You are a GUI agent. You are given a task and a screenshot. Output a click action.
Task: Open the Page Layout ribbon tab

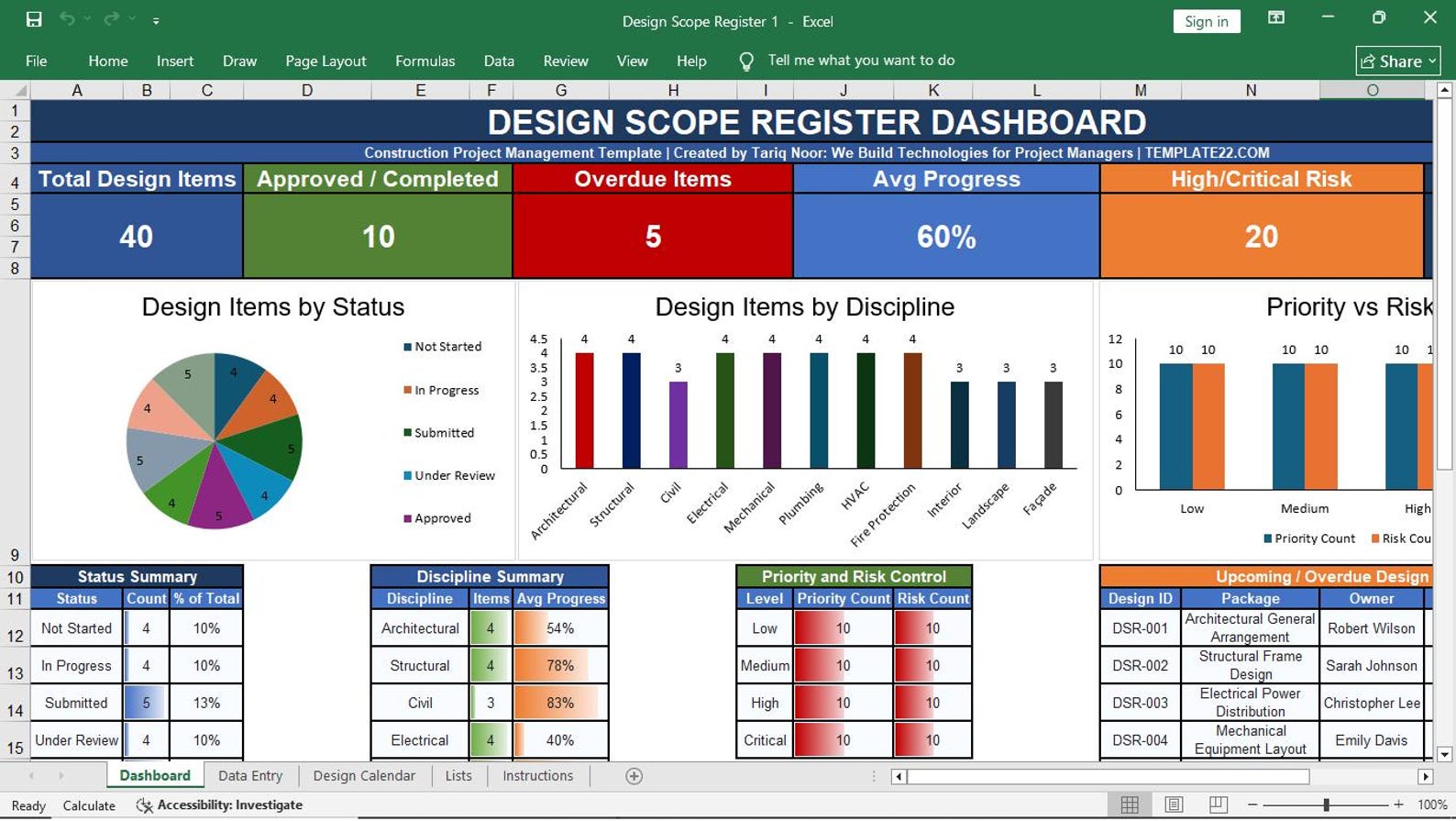325,61
